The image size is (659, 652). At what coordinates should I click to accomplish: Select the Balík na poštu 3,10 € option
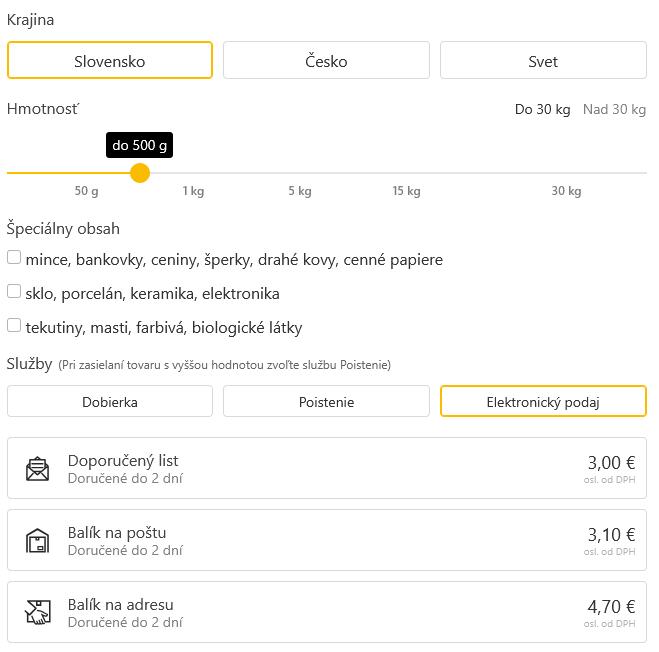pyautogui.click(x=326, y=540)
